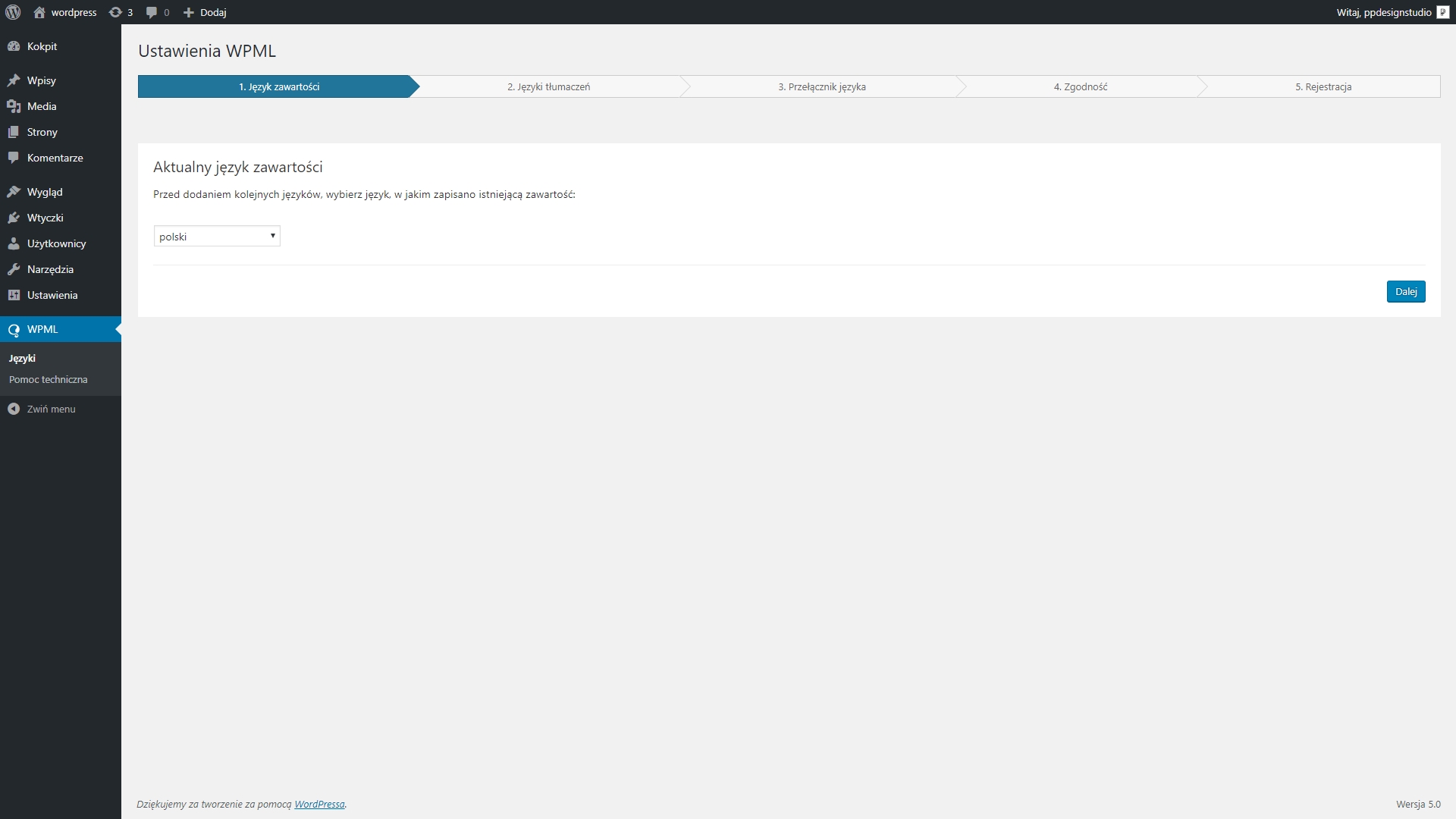1456x819 pixels.
Task: Follow the WordPressa footer link
Action: click(319, 804)
